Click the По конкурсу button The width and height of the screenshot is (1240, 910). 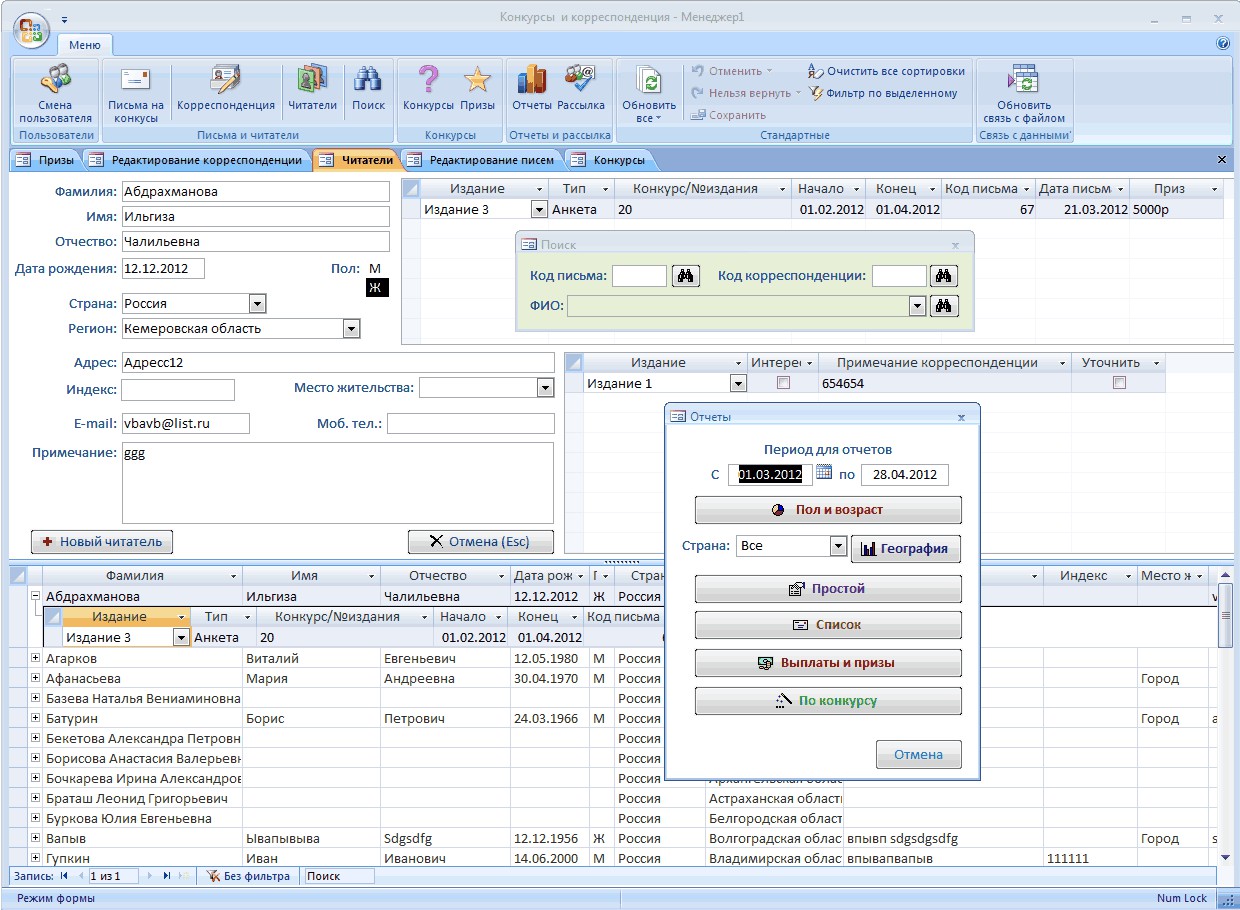click(x=828, y=701)
